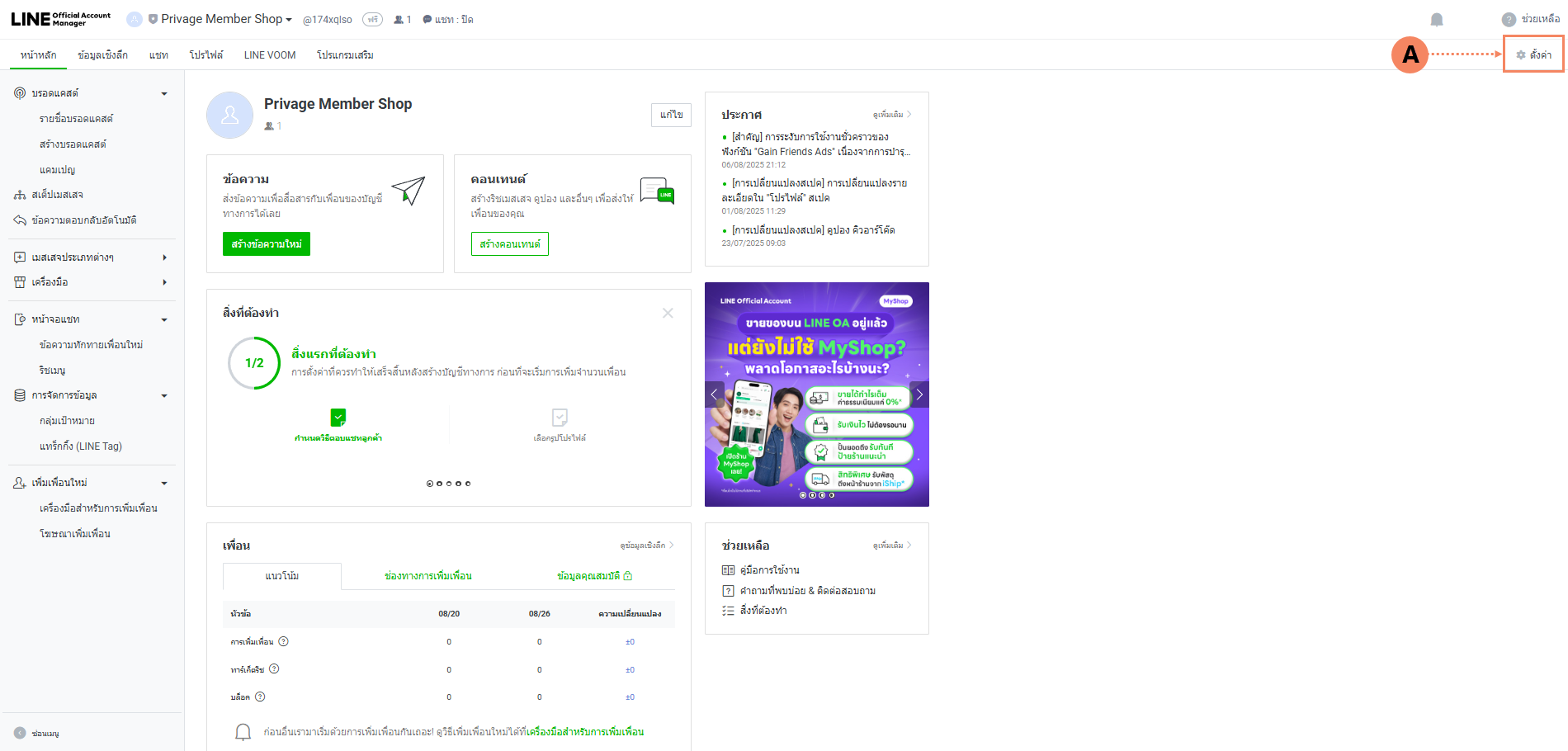Image resolution: width=1568 pixels, height=751 pixels.
Task: Advance banner with right arrow
Action: 919,394
